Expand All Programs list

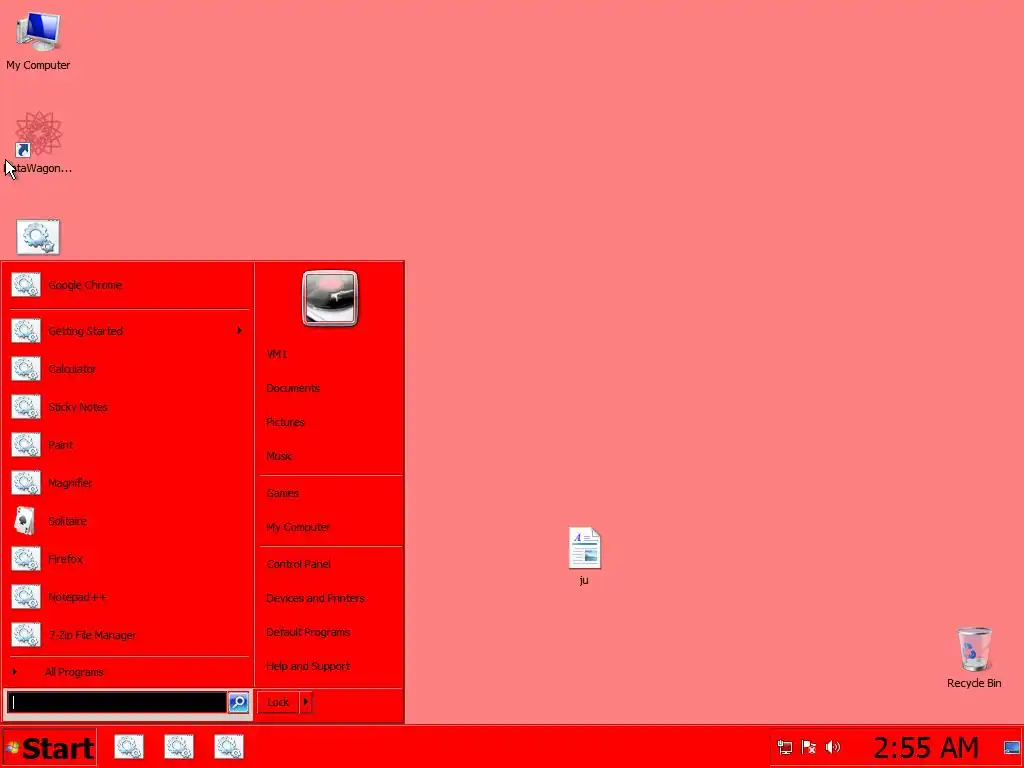(129, 672)
